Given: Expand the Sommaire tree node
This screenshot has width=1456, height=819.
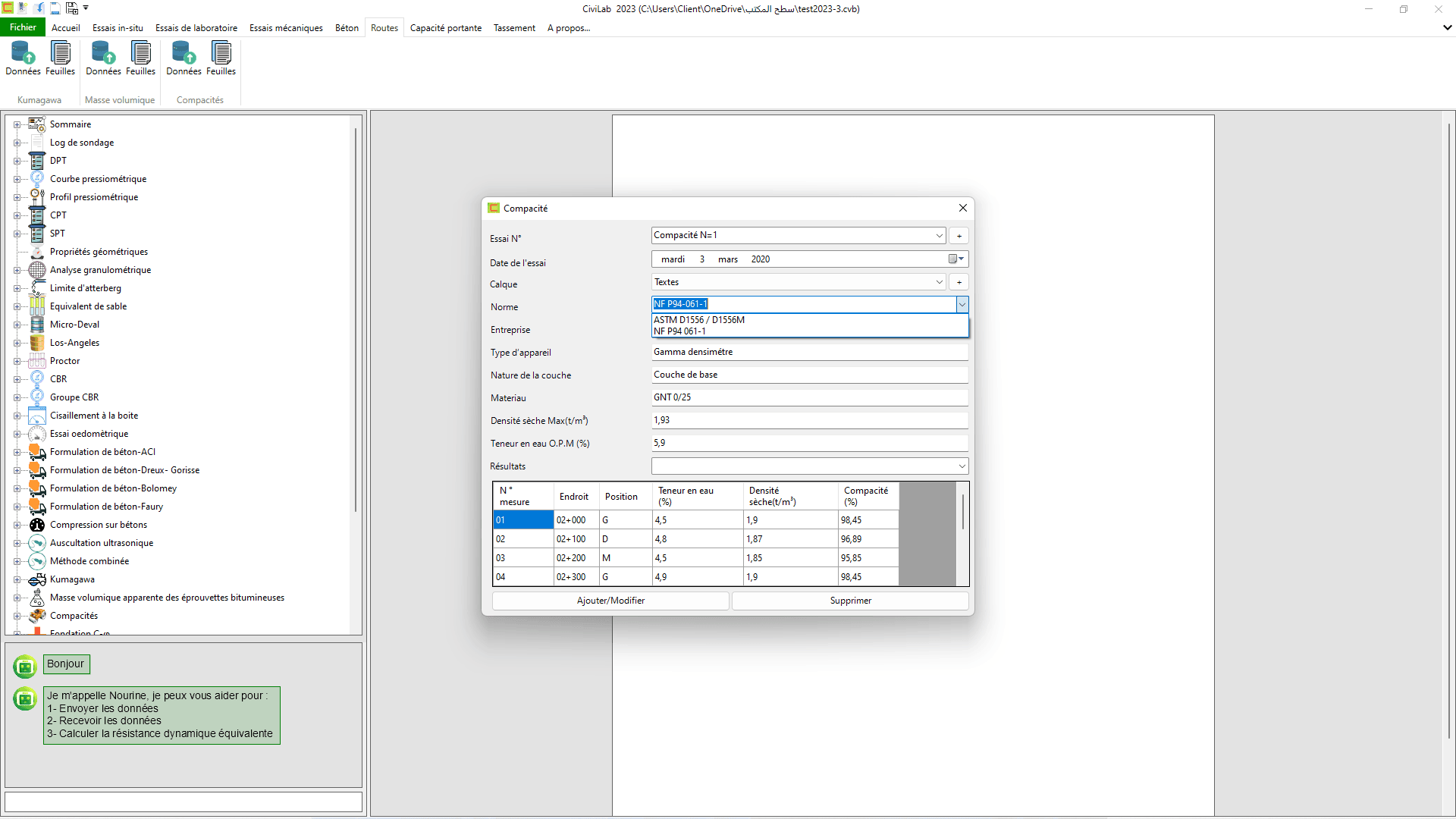Looking at the screenshot, I should click(x=17, y=124).
